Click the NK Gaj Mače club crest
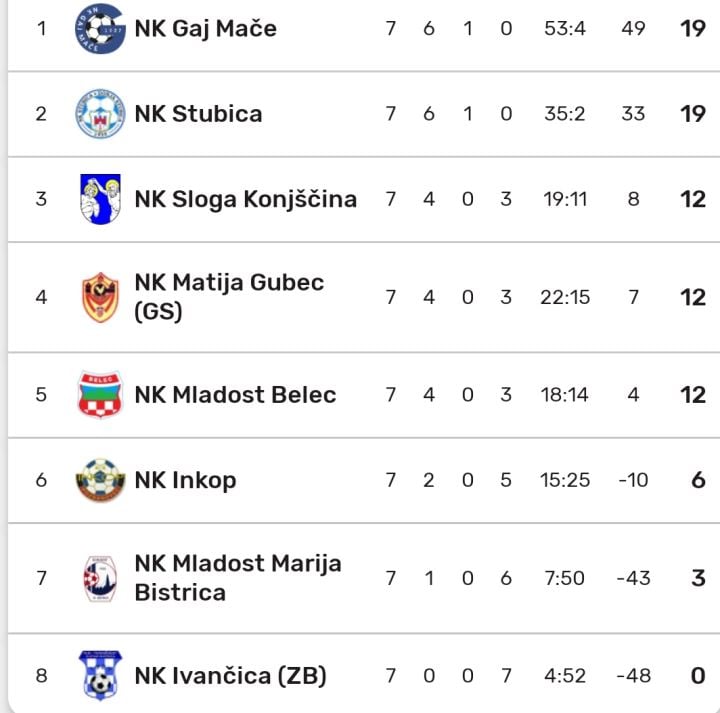 100,29
